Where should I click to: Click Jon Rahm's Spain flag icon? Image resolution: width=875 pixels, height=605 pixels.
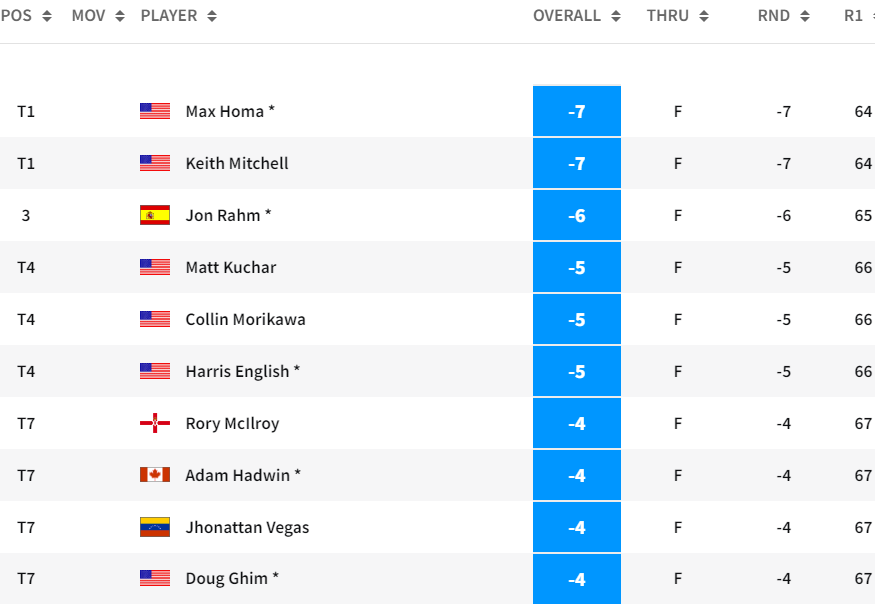tap(155, 215)
